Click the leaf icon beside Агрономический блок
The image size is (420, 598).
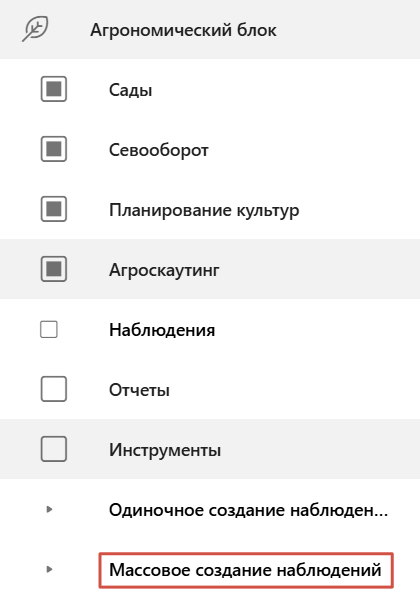[35, 29]
